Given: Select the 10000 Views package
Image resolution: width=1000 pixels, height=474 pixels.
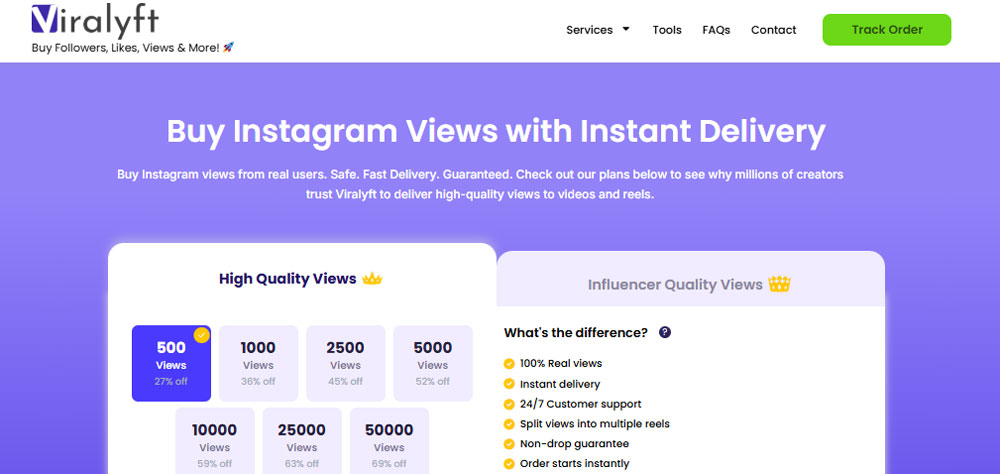Looking at the screenshot, I should click(215, 441).
